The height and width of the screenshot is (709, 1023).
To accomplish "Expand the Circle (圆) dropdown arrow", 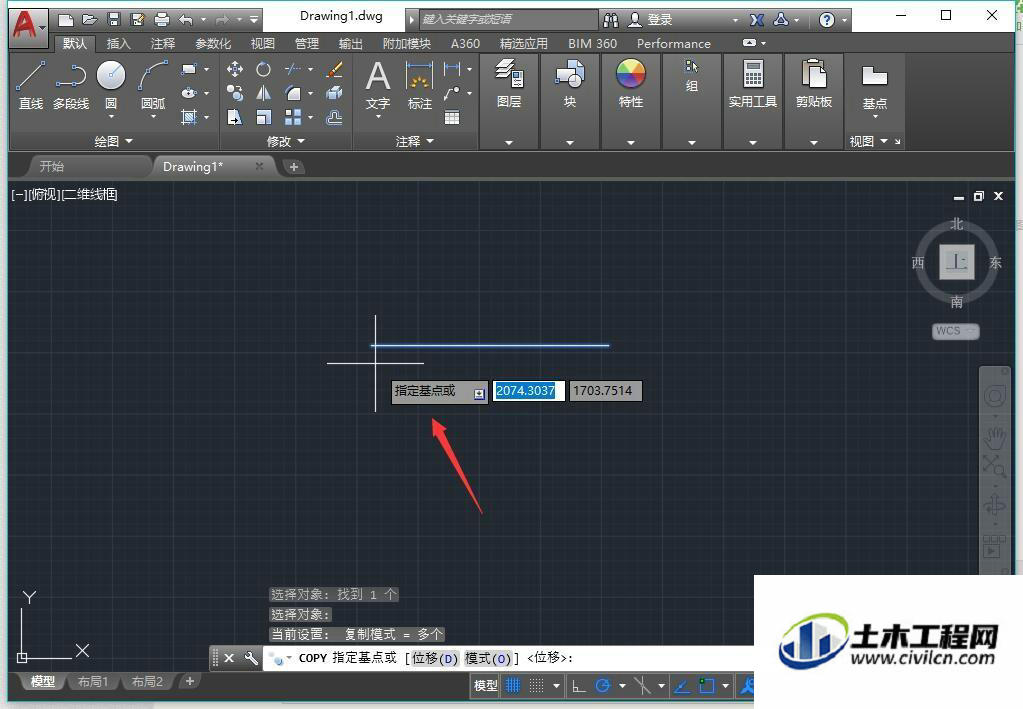I will [x=111, y=117].
